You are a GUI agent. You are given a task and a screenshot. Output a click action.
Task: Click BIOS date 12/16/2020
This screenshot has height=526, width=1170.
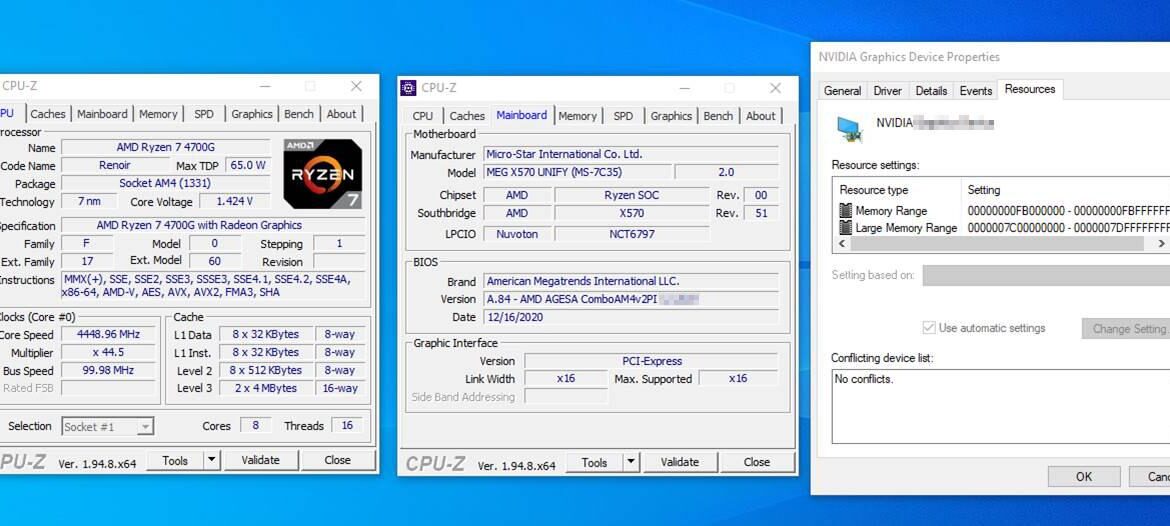click(631, 317)
